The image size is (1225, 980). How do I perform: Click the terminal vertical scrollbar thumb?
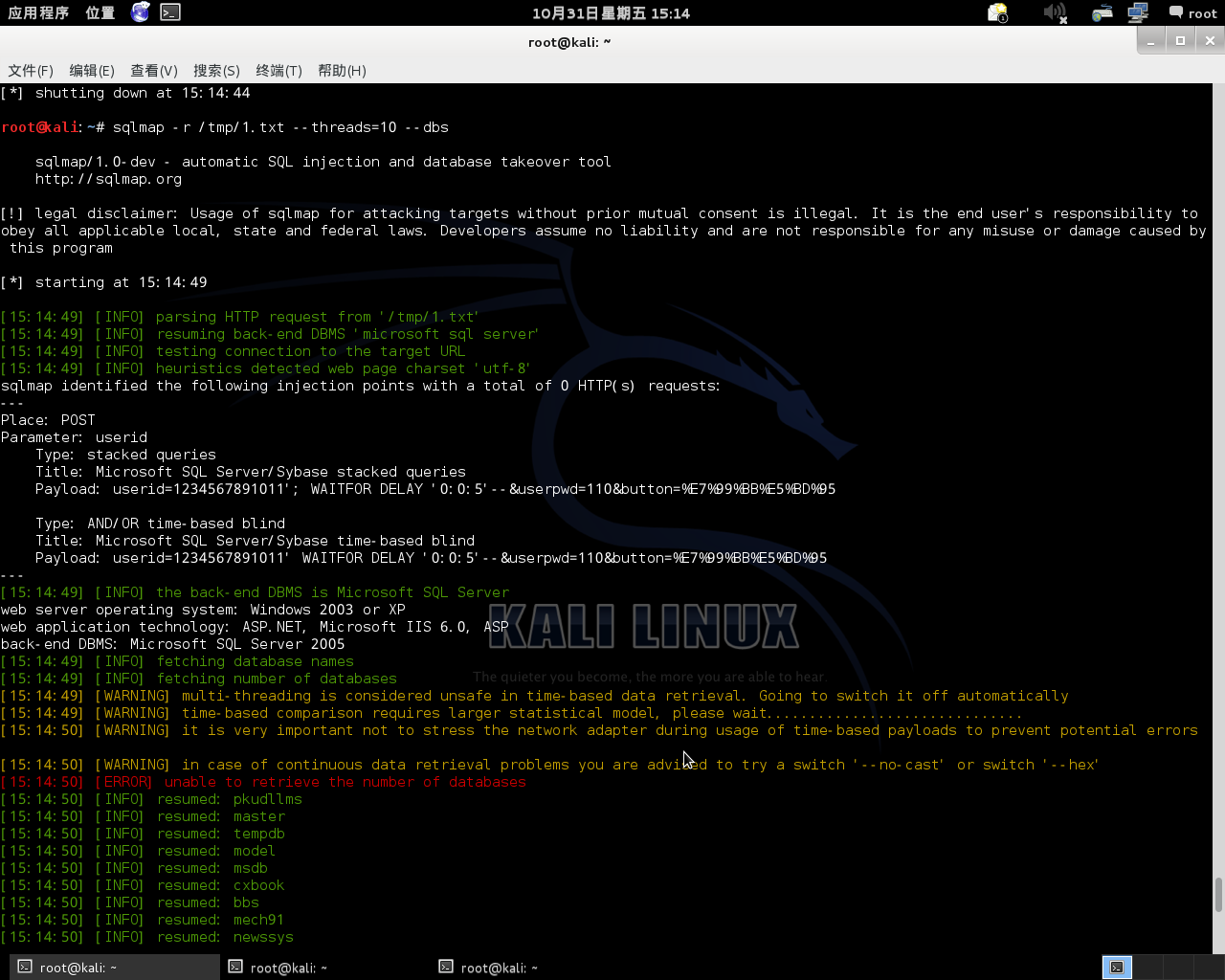(x=1218, y=896)
